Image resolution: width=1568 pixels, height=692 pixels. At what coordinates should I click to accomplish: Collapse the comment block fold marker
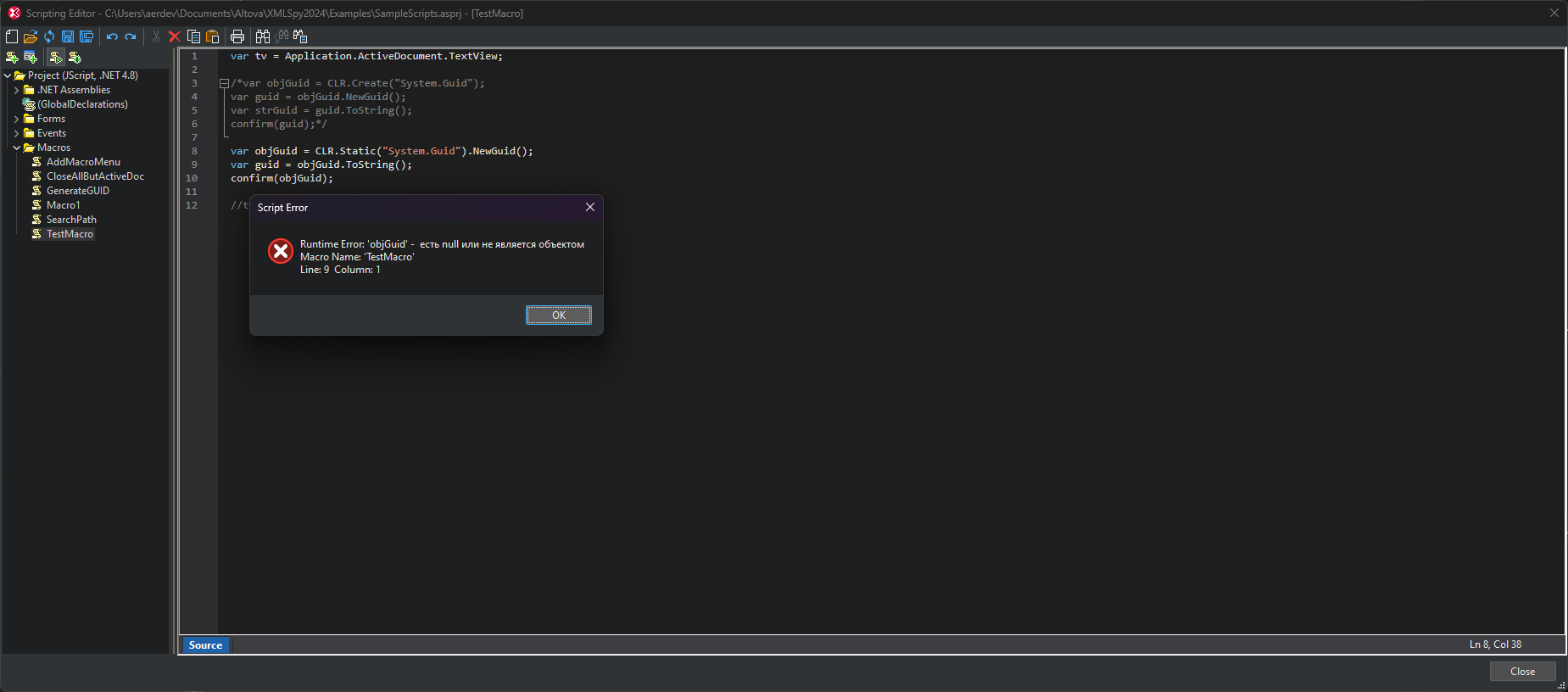224,83
